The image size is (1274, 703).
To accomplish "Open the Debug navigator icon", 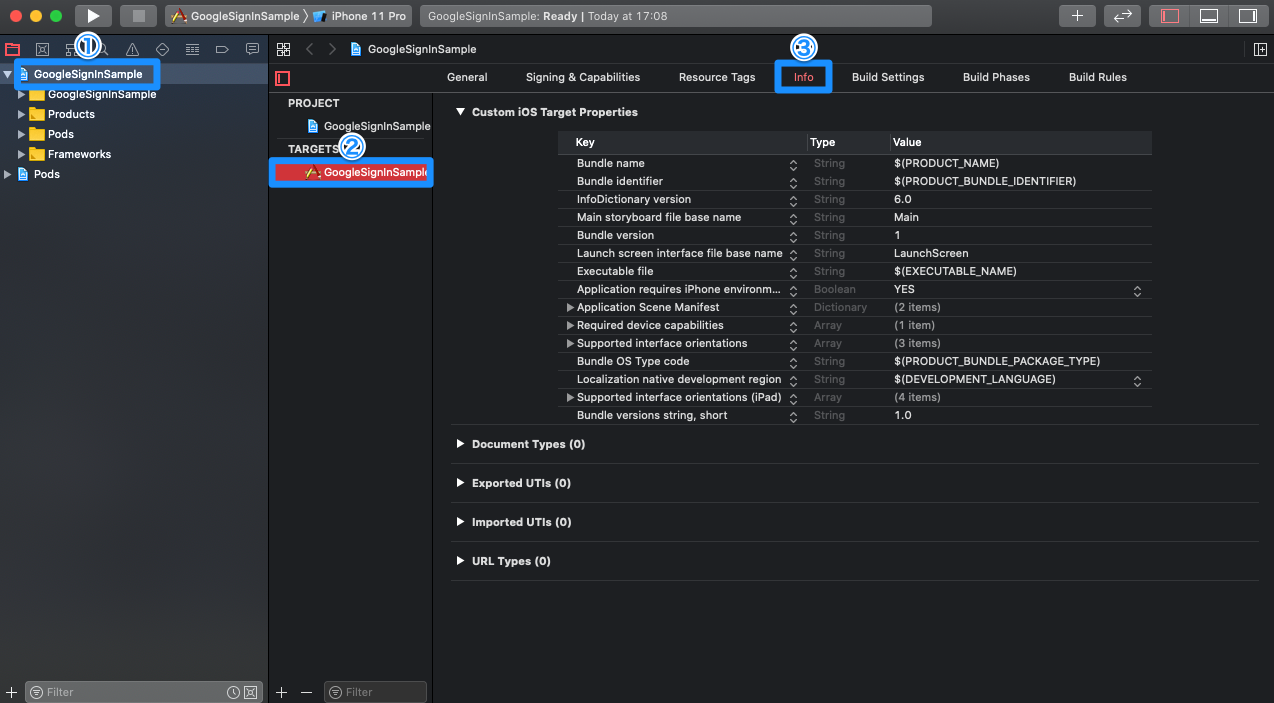I will (x=192, y=49).
